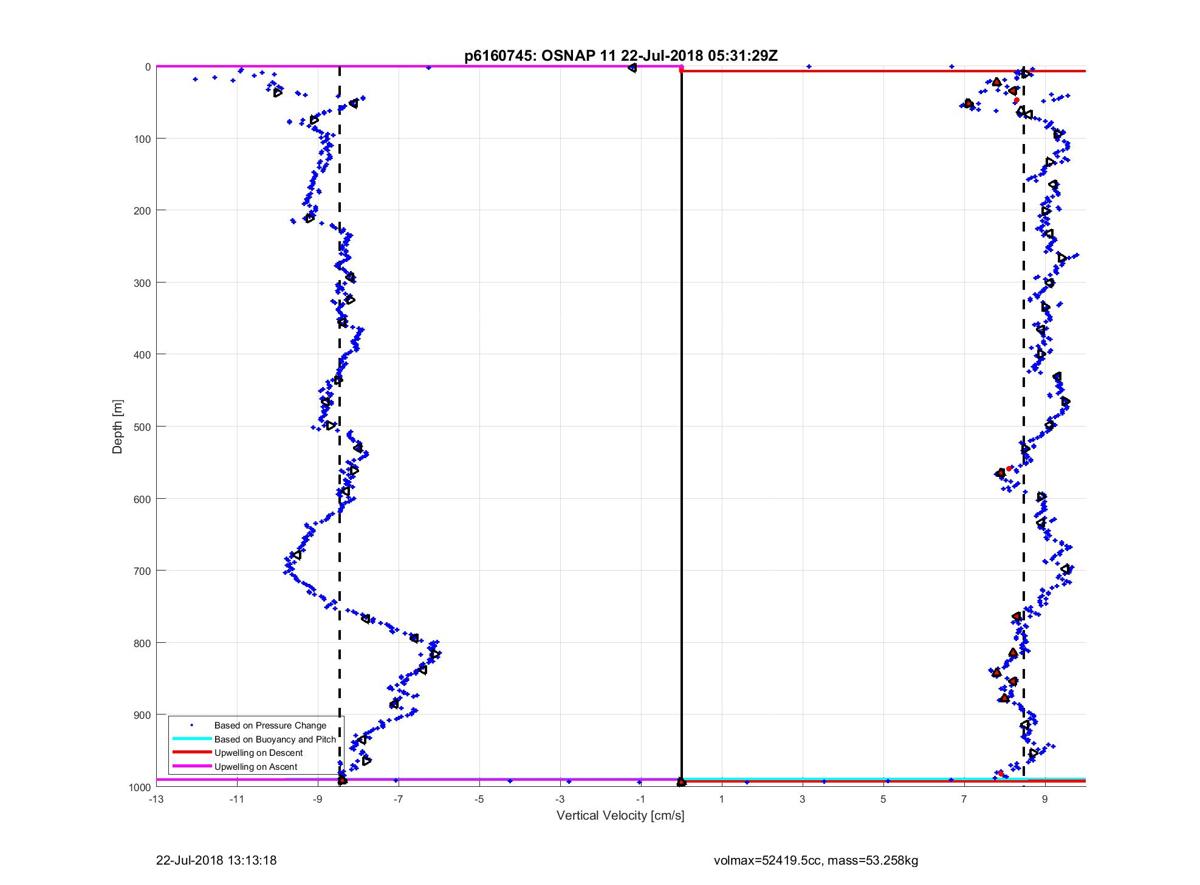Click legend entry 'Based on Buoyancy and Pitch'
The height and width of the screenshot is (885, 1200).
coord(275,739)
